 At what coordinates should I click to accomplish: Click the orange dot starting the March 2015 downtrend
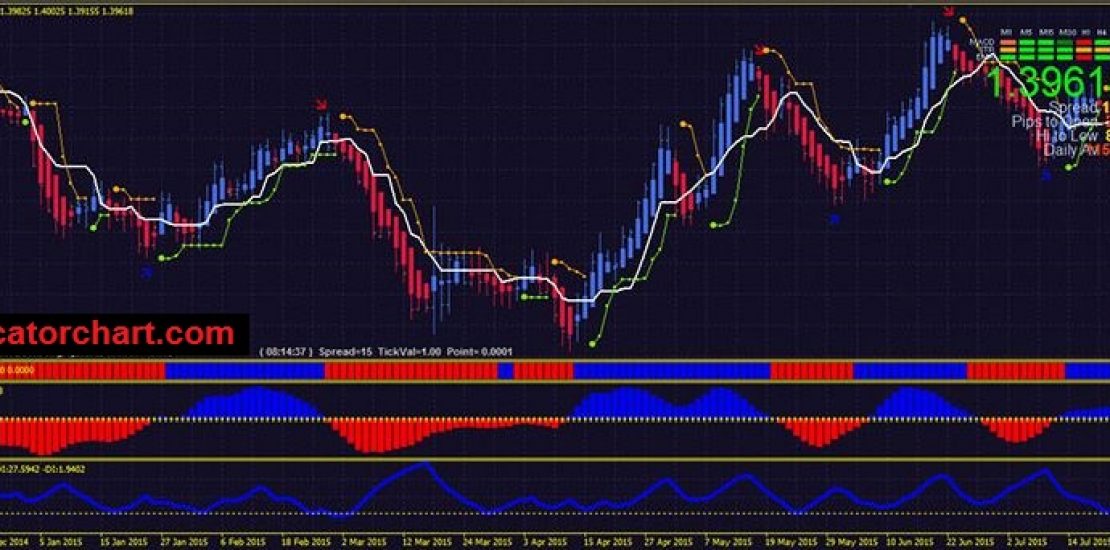tap(345, 117)
